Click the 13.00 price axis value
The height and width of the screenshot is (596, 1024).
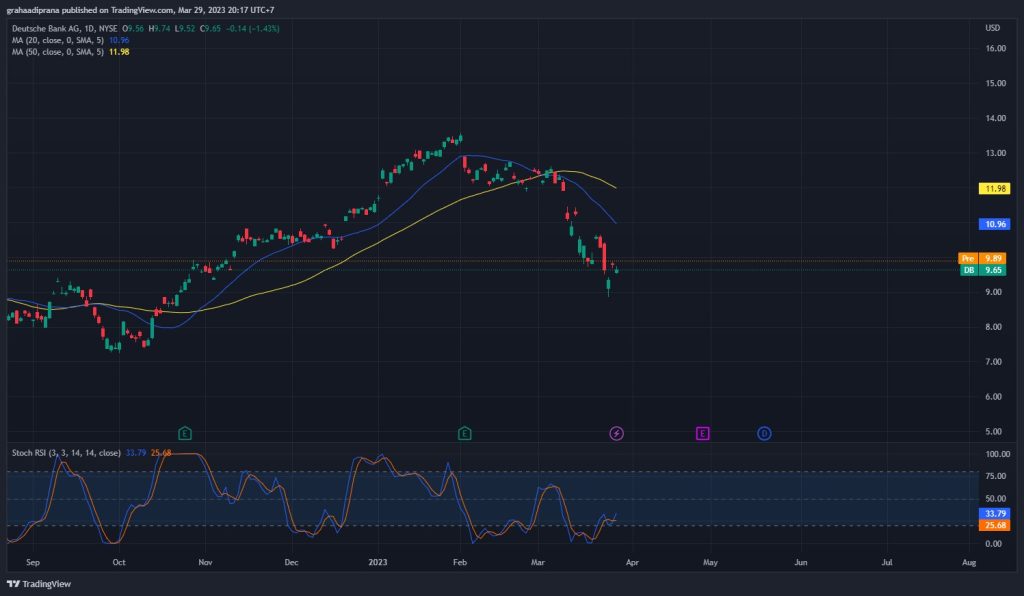coord(995,153)
